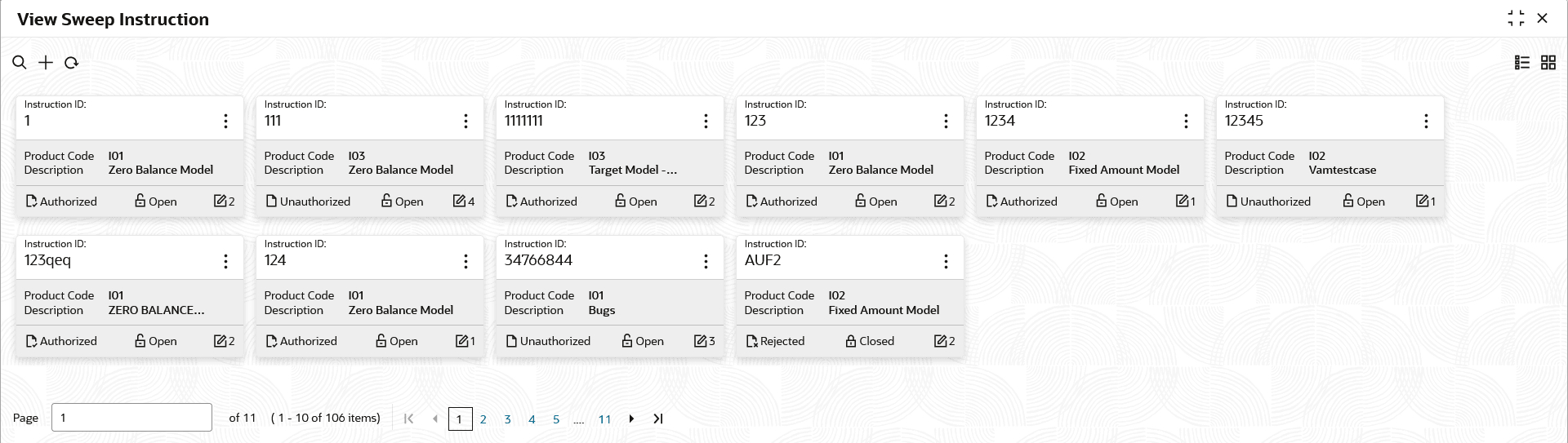The width and height of the screenshot is (1568, 443).
Task: Click the plus icon to add instruction
Action: 46,63
